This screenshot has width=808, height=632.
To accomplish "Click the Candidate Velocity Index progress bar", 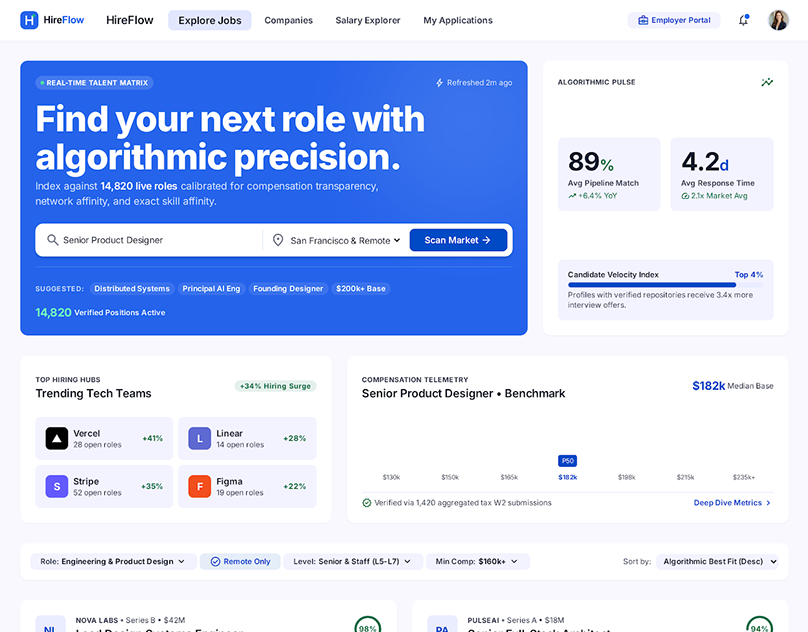I will tap(665, 285).
